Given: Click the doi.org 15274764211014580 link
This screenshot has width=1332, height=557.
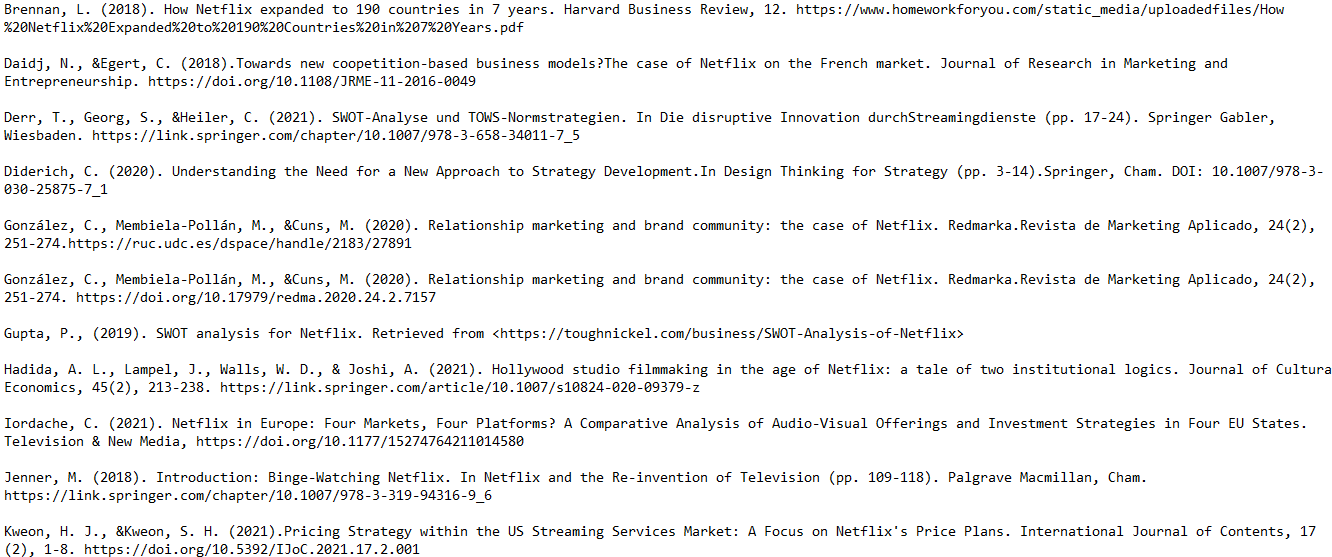Looking at the screenshot, I should pyautogui.click(x=360, y=441).
